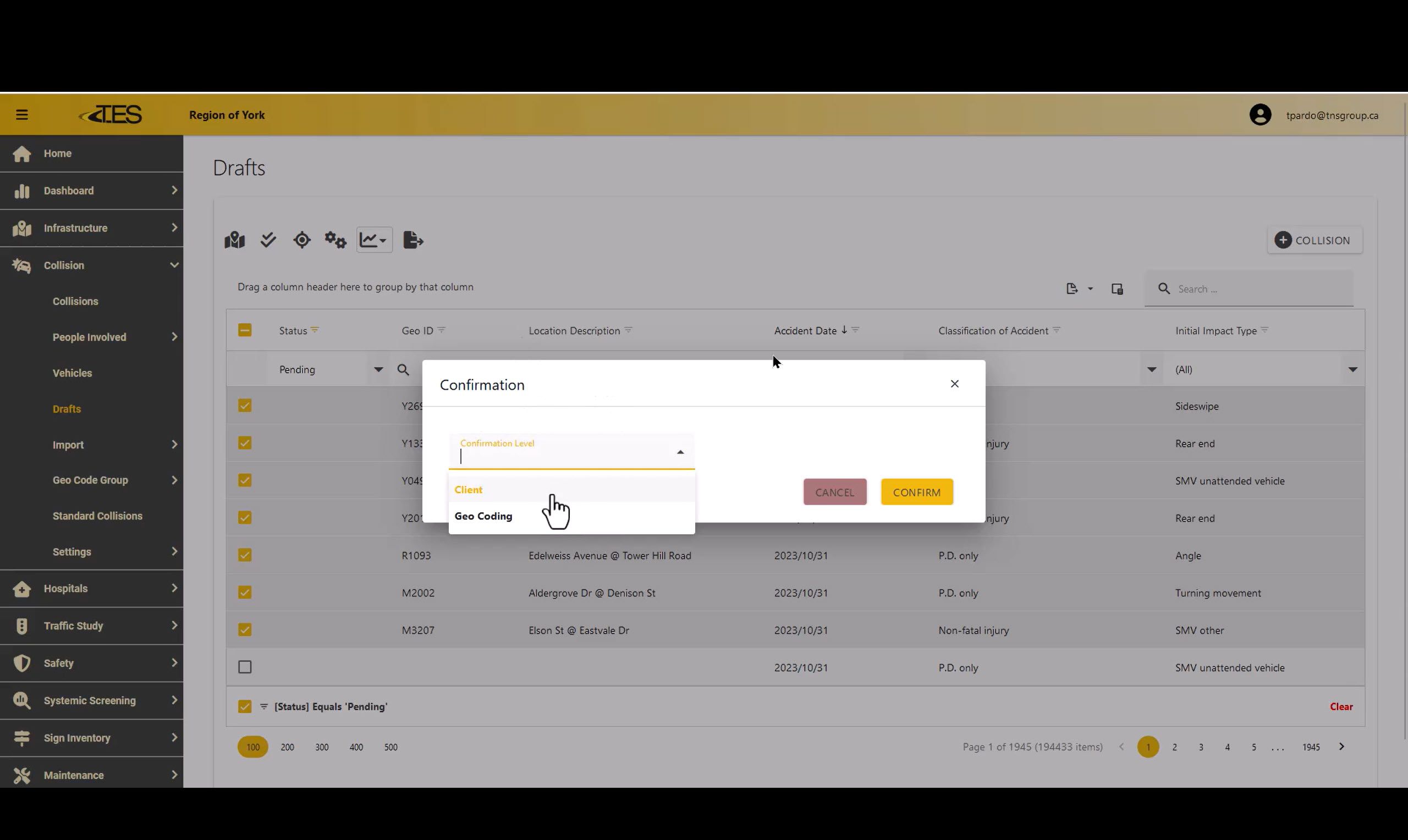Go to Vehicles sidebar item
Viewport: 1408px width, 840px height.
[x=72, y=373]
